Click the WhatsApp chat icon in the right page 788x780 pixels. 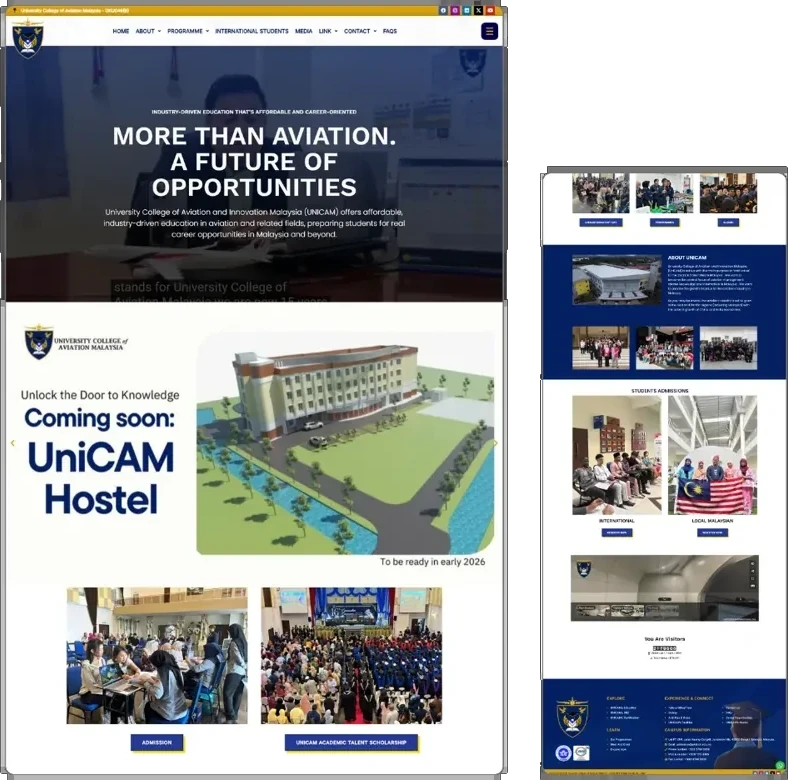pos(779,765)
